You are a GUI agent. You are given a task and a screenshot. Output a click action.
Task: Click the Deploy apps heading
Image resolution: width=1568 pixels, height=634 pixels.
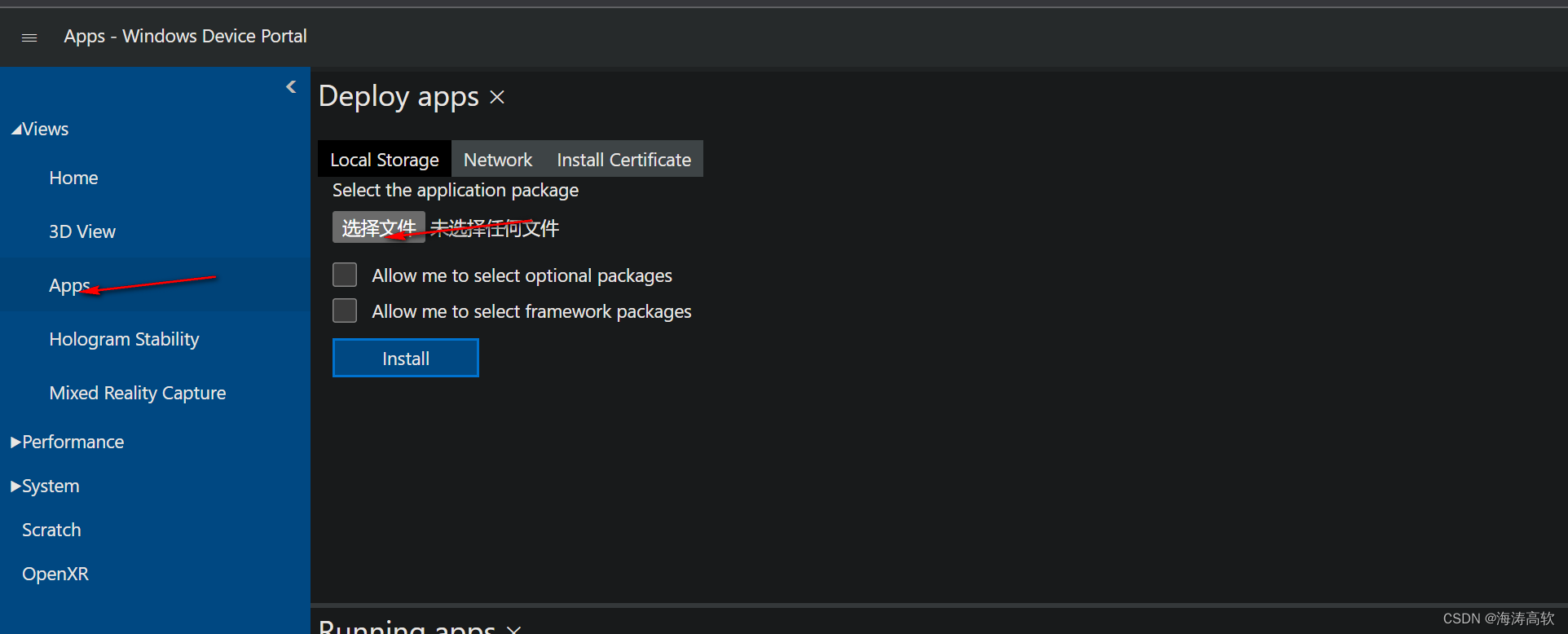[399, 96]
